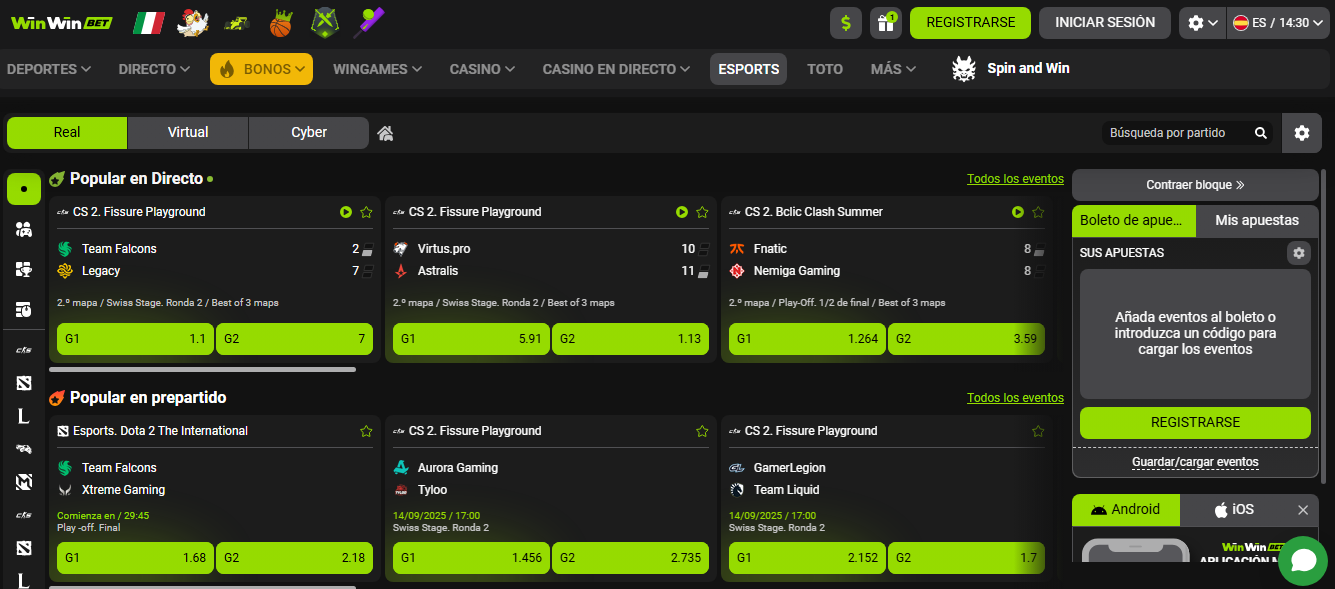Click the chicken game icon in header
Screen dimensions: 1335x589
pos(192,22)
